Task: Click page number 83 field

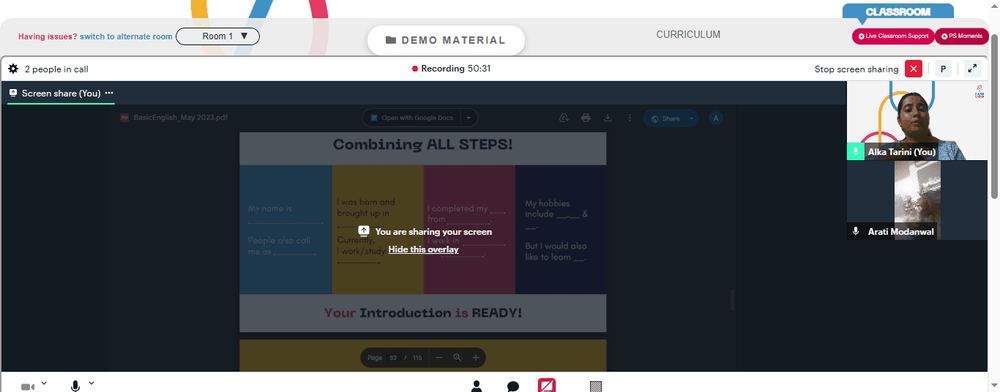Action: [x=393, y=358]
